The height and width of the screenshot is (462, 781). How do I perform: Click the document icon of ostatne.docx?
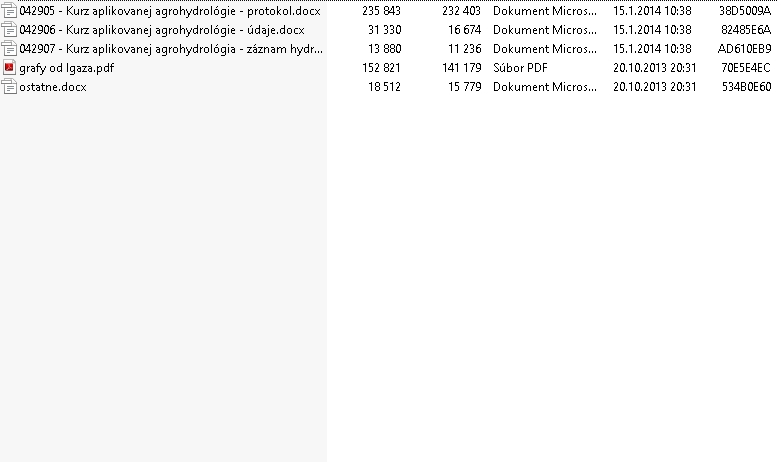tap(10, 87)
